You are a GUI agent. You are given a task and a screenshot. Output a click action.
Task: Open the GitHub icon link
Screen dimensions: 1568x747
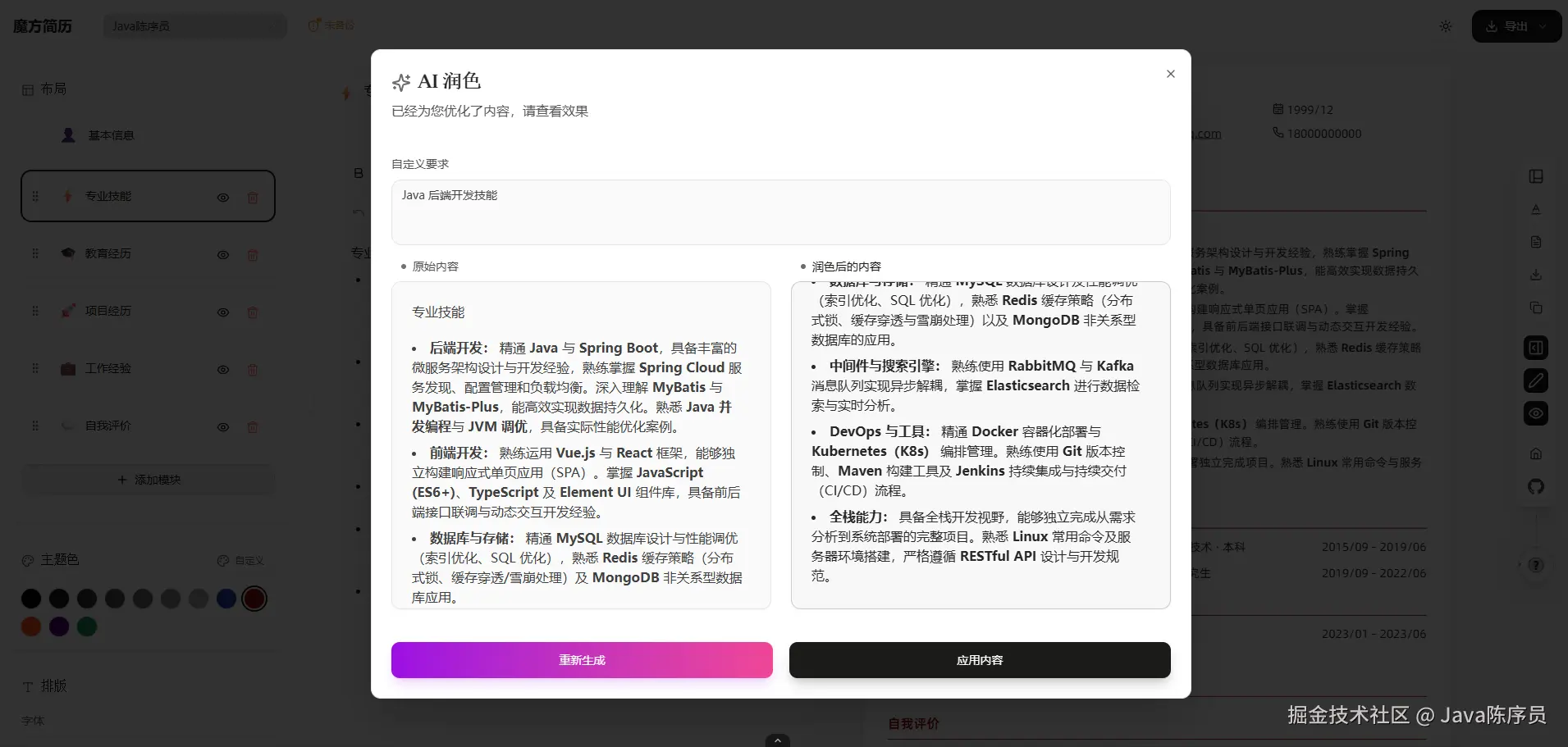[1536, 486]
